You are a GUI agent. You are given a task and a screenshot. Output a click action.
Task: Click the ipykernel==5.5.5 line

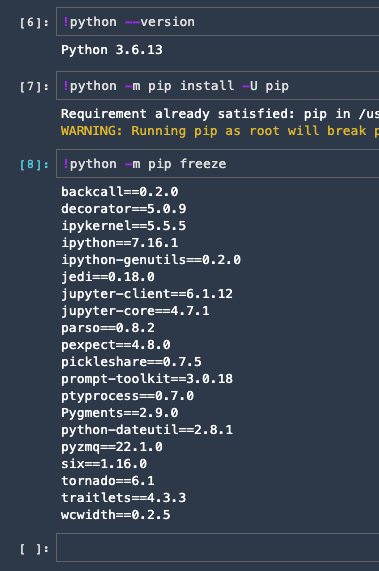click(x=123, y=226)
